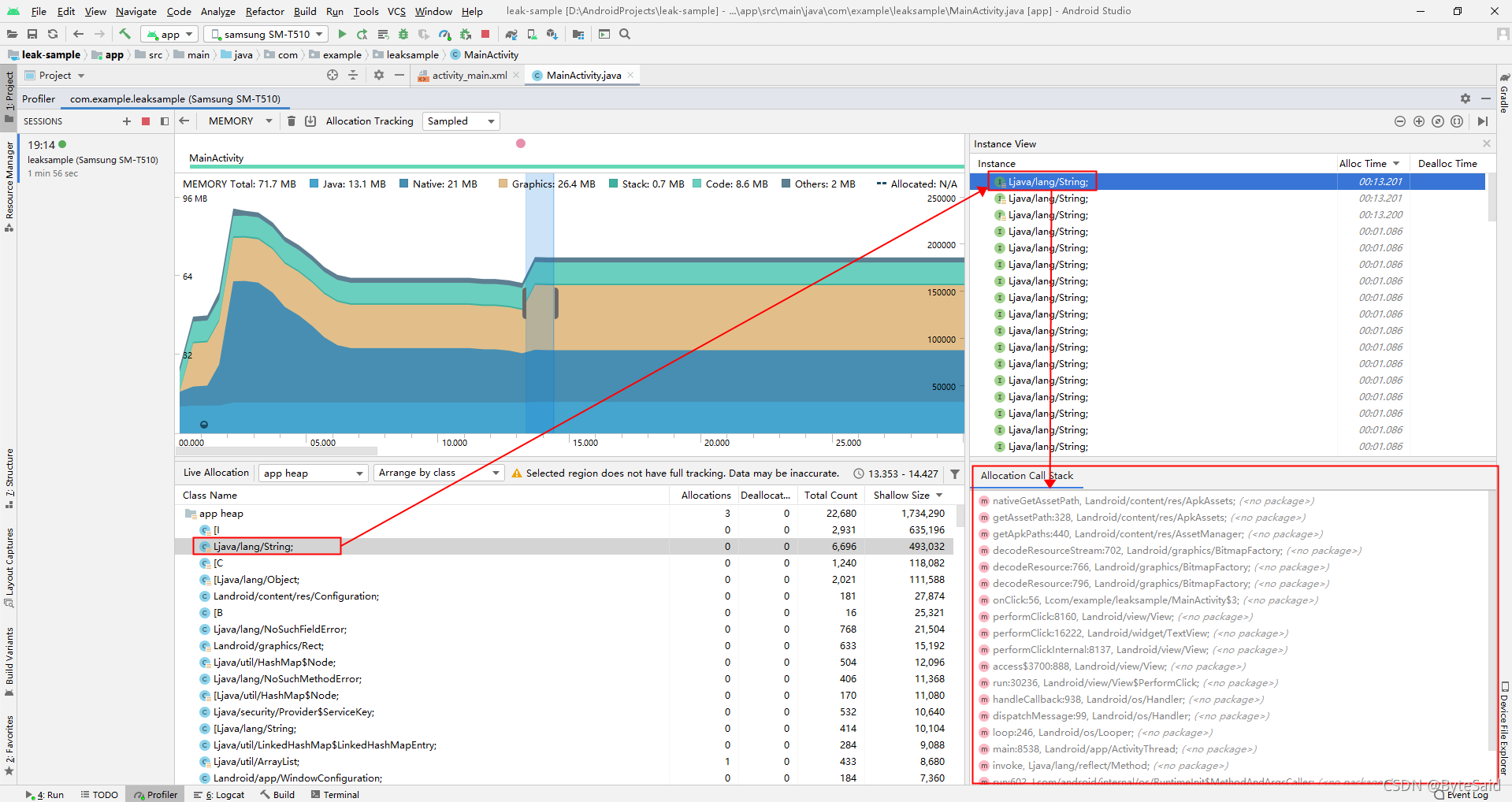This screenshot has width=1512, height=802.
Task: Click the filter funnel icon in allocation pane
Action: pos(955,473)
